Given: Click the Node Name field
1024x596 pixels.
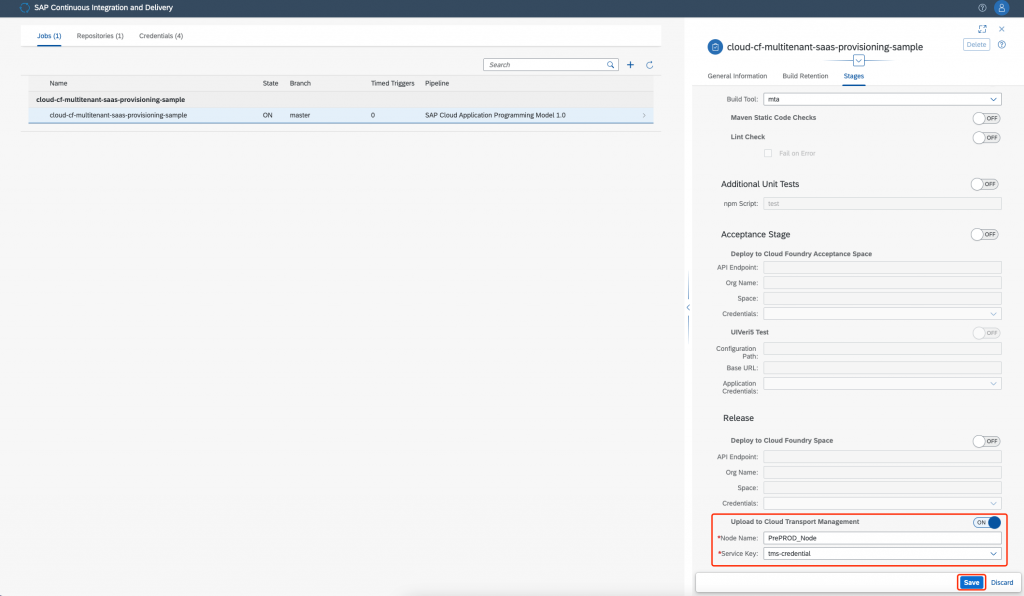Looking at the screenshot, I should 882,538.
